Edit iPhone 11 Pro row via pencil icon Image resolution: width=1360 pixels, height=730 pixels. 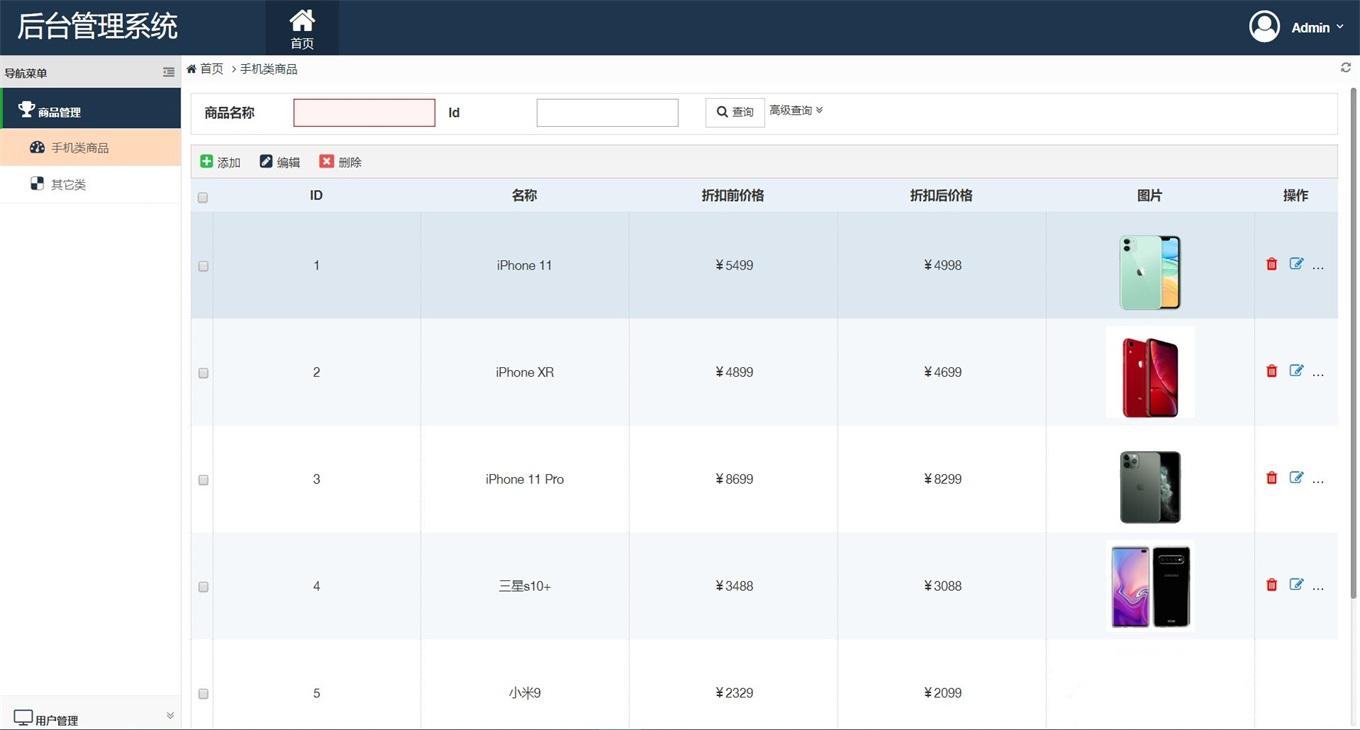1296,477
